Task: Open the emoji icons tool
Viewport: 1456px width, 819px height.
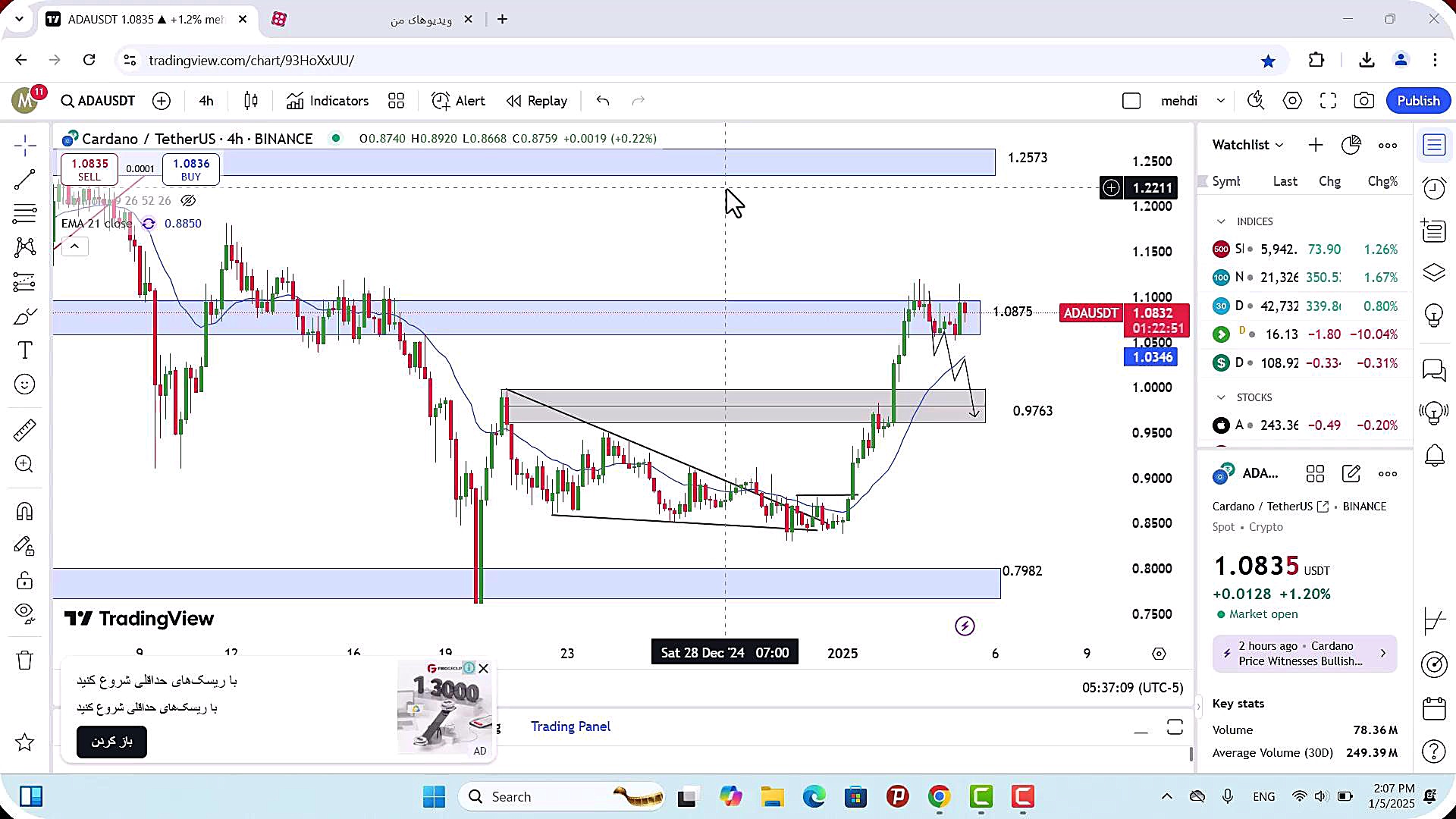Action: pos(25,384)
